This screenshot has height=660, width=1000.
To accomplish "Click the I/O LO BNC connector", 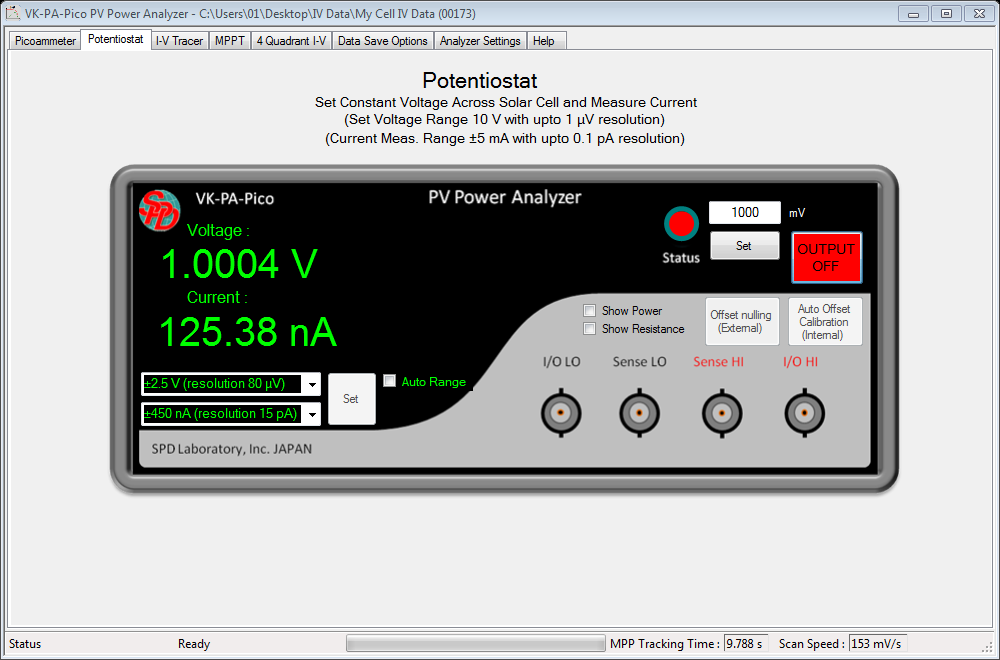I will pos(561,413).
